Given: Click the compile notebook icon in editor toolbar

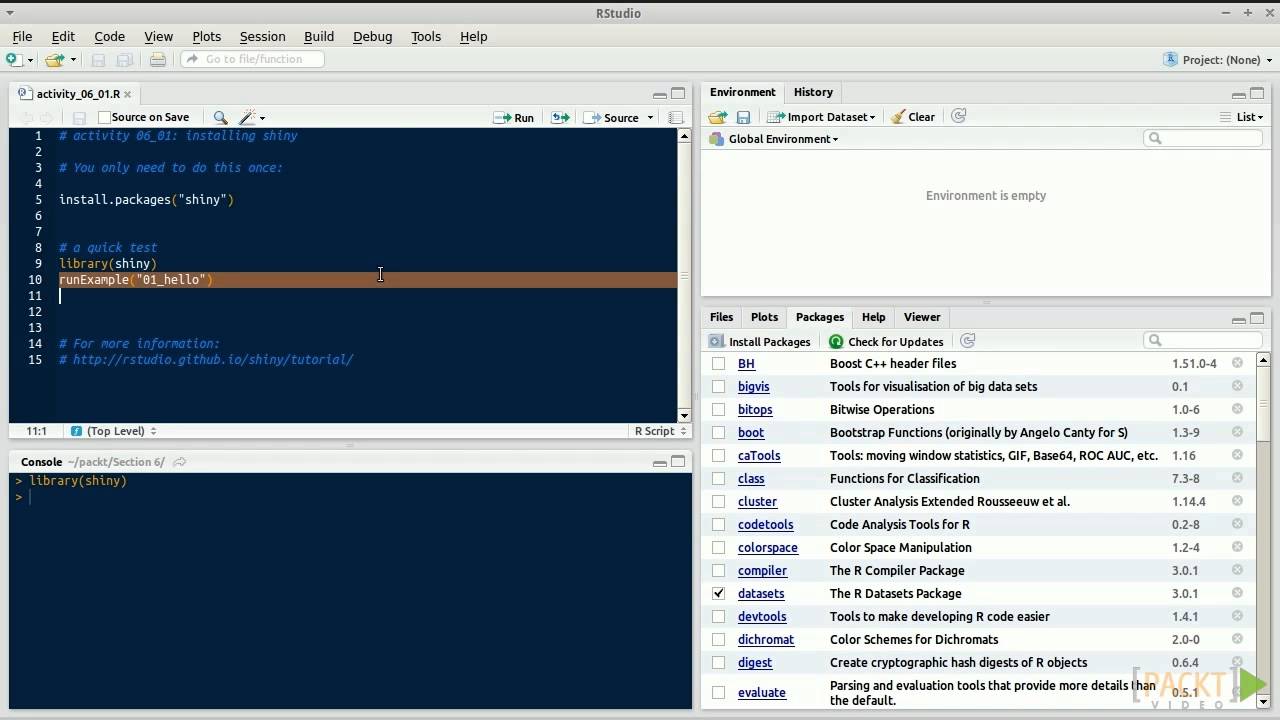Looking at the screenshot, I should tap(675, 118).
